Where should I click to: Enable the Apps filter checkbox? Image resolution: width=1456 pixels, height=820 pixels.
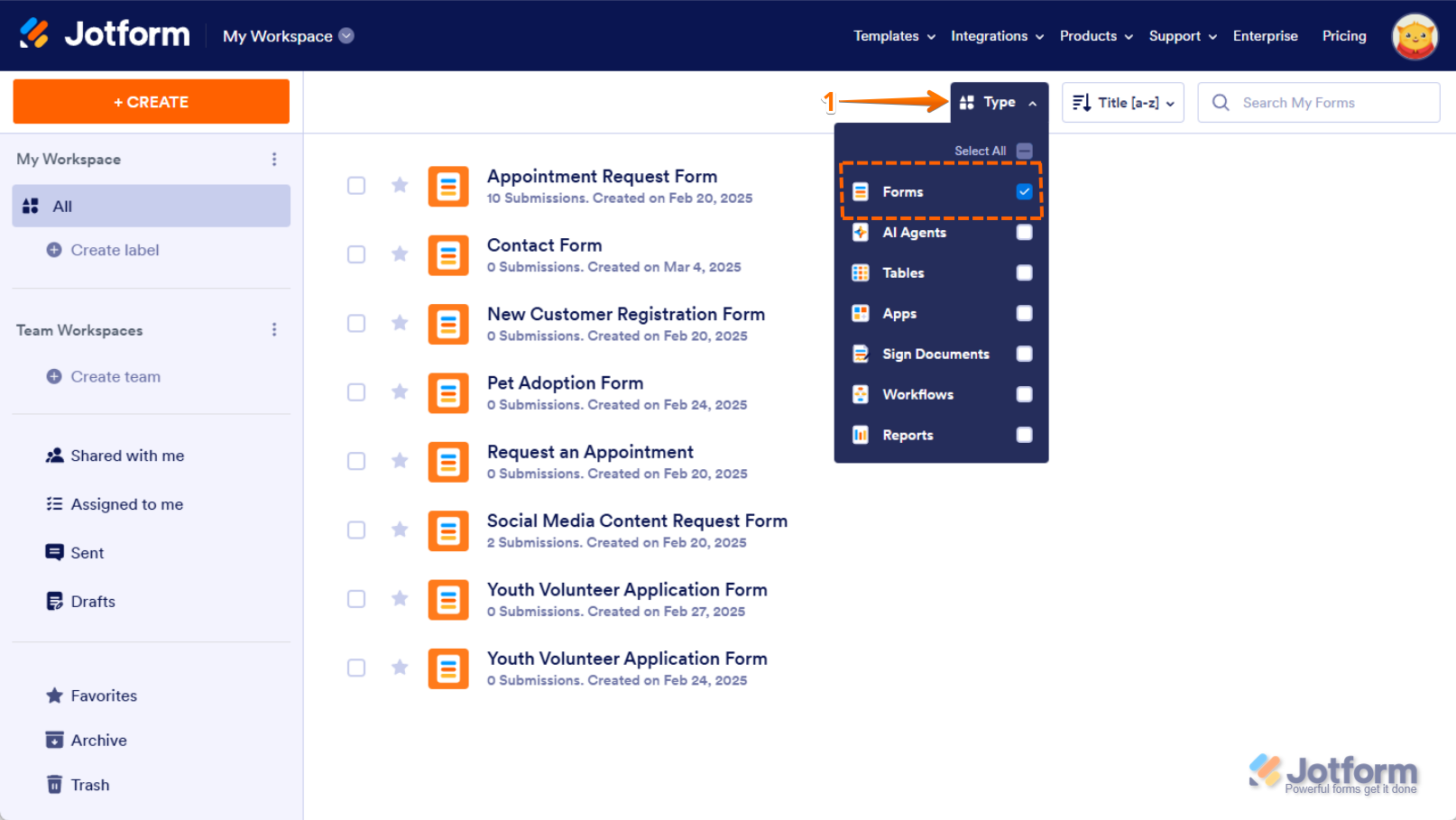click(x=1024, y=313)
